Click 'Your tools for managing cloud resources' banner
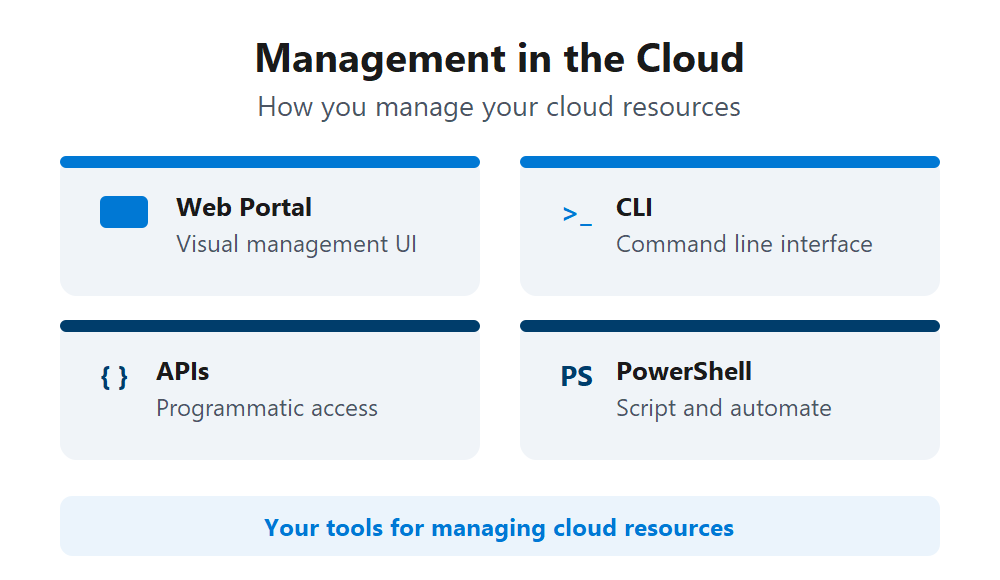 pyautogui.click(x=500, y=527)
